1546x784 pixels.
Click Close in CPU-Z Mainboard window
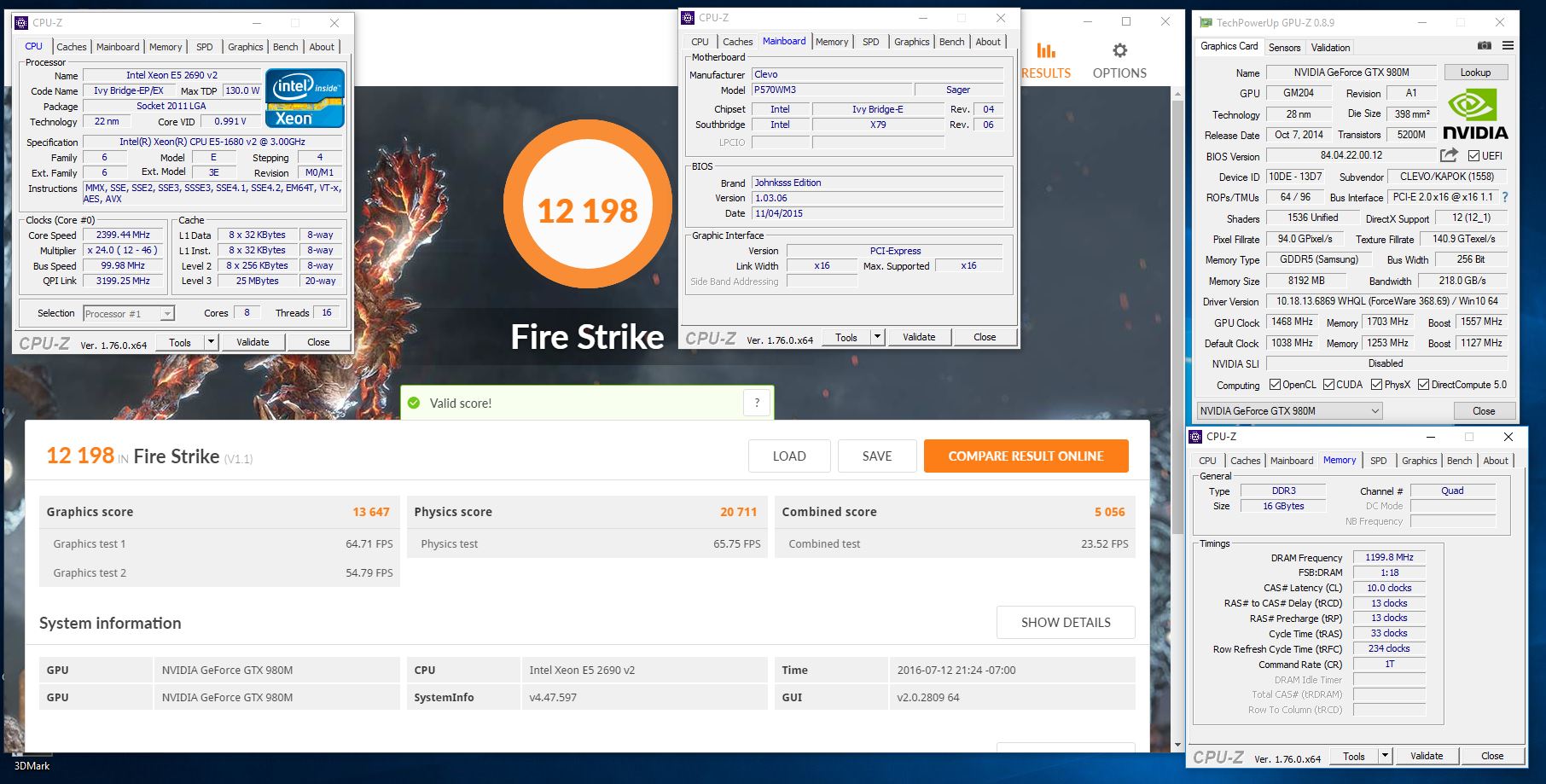pos(985,337)
